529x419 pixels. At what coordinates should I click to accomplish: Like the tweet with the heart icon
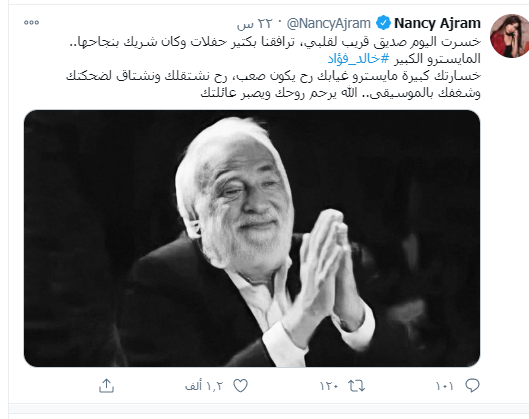241,386
